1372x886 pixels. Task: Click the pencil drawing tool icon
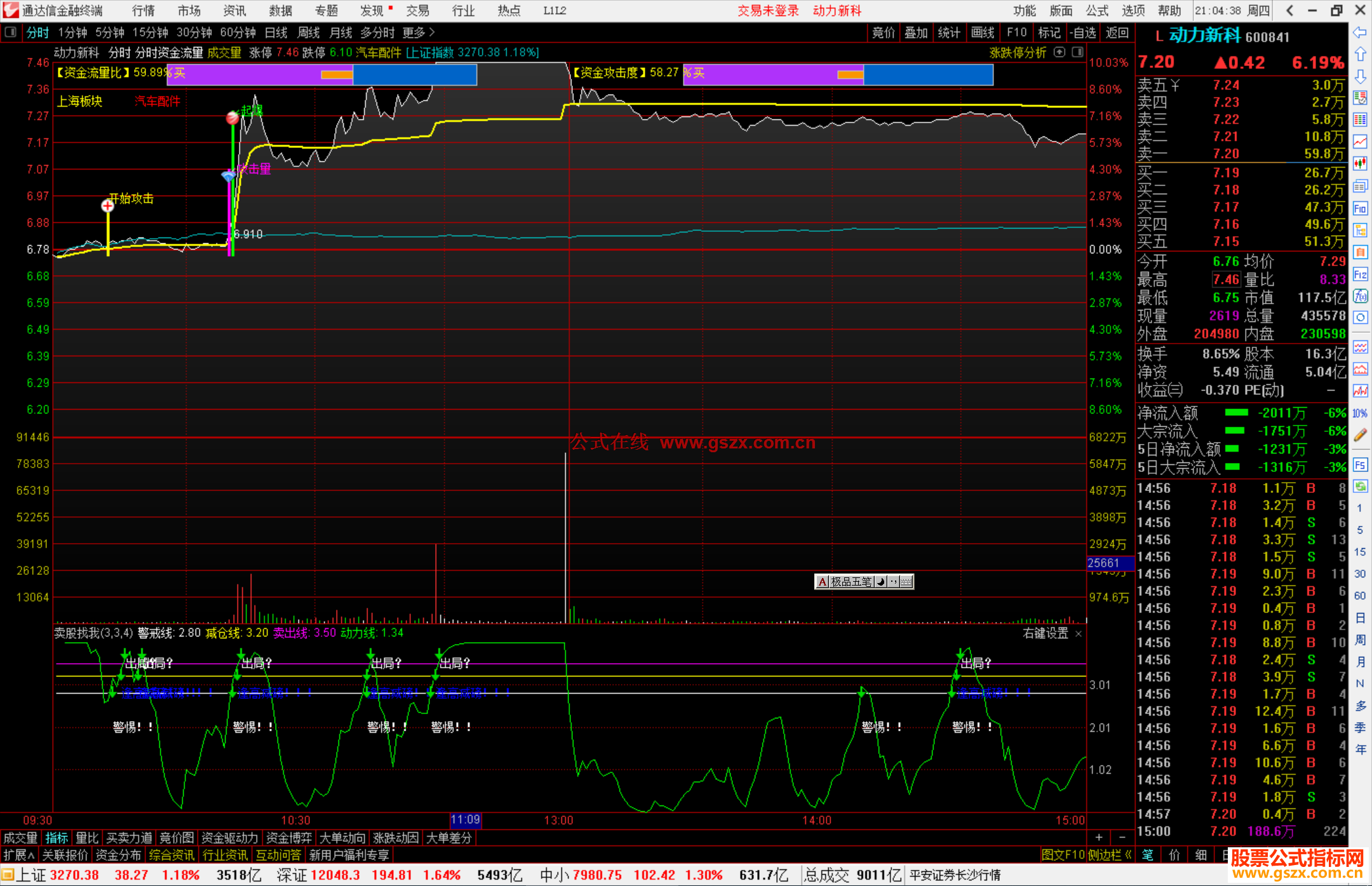1360,435
